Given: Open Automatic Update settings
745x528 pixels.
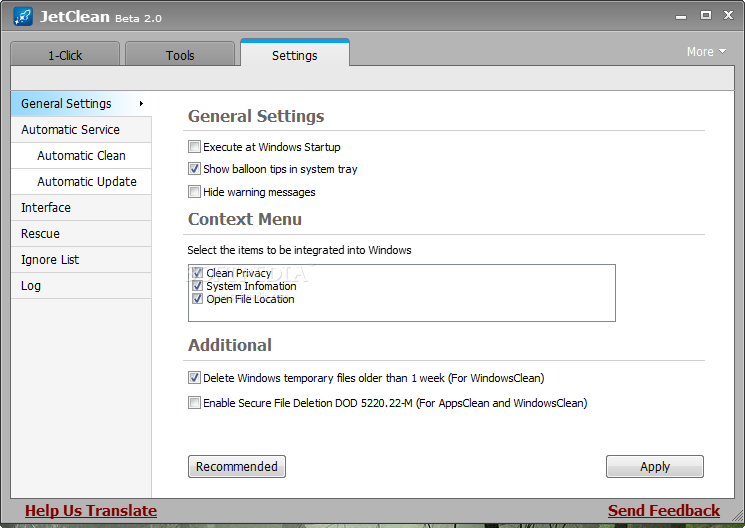Looking at the screenshot, I should coord(81,182).
